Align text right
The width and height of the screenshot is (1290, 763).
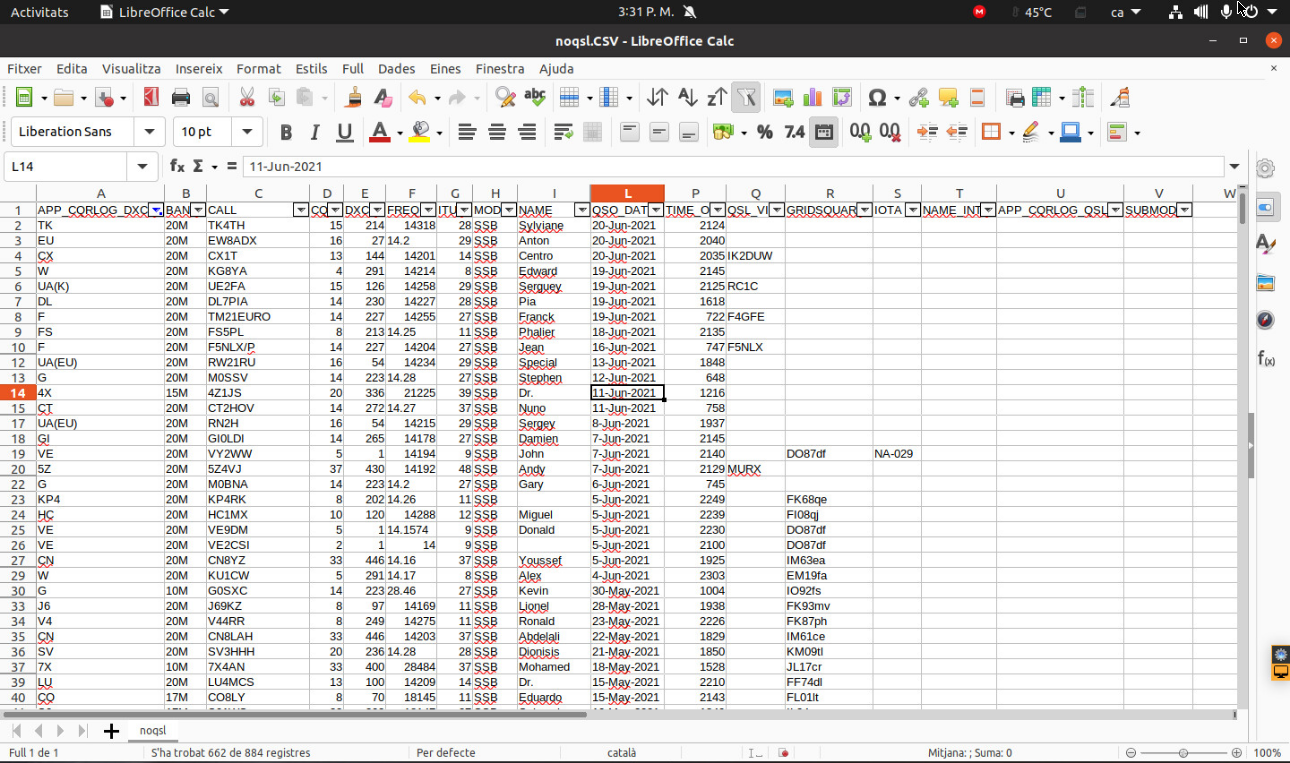click(527, 132)
